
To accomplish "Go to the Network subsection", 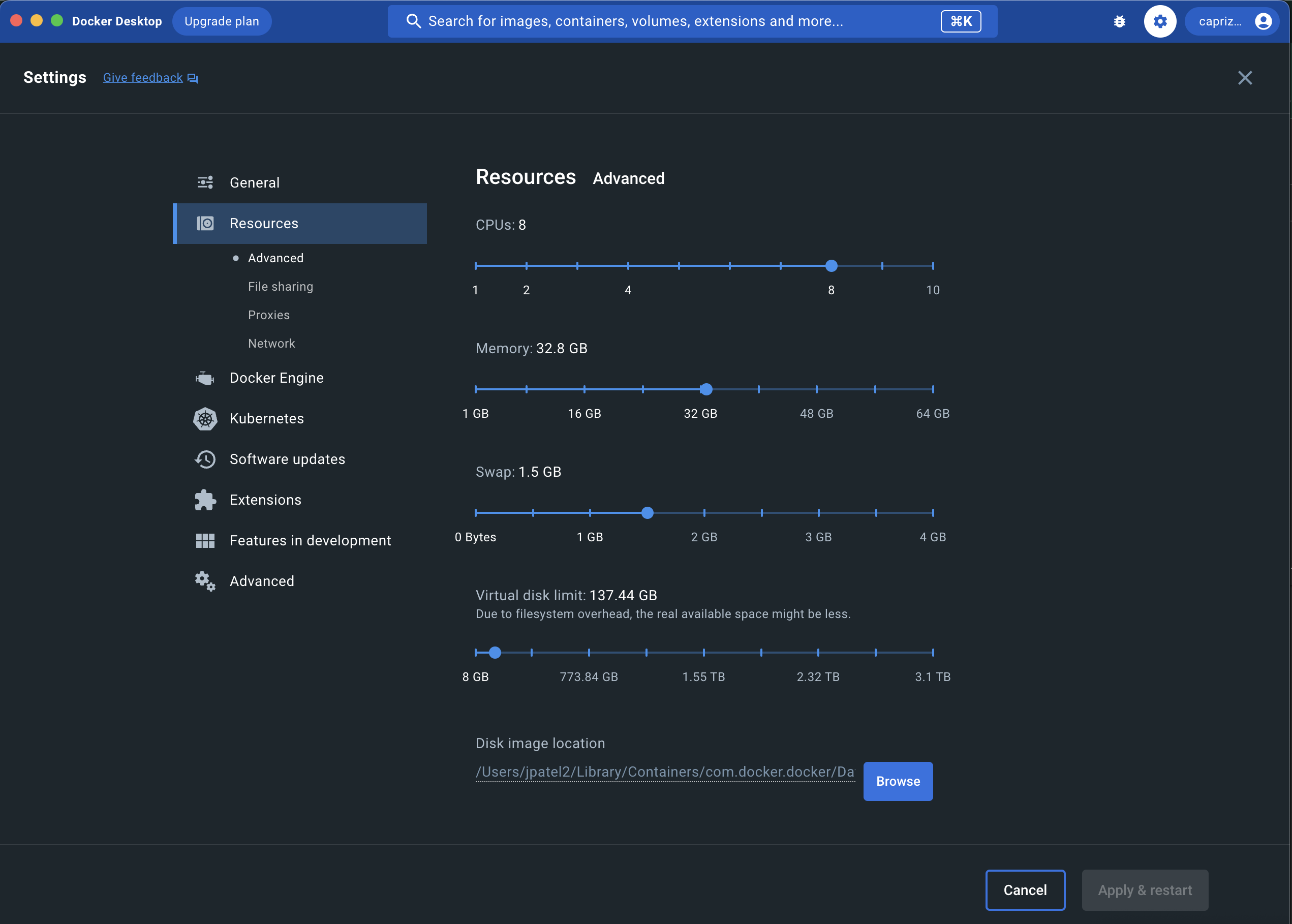I will tap(271, 344).
